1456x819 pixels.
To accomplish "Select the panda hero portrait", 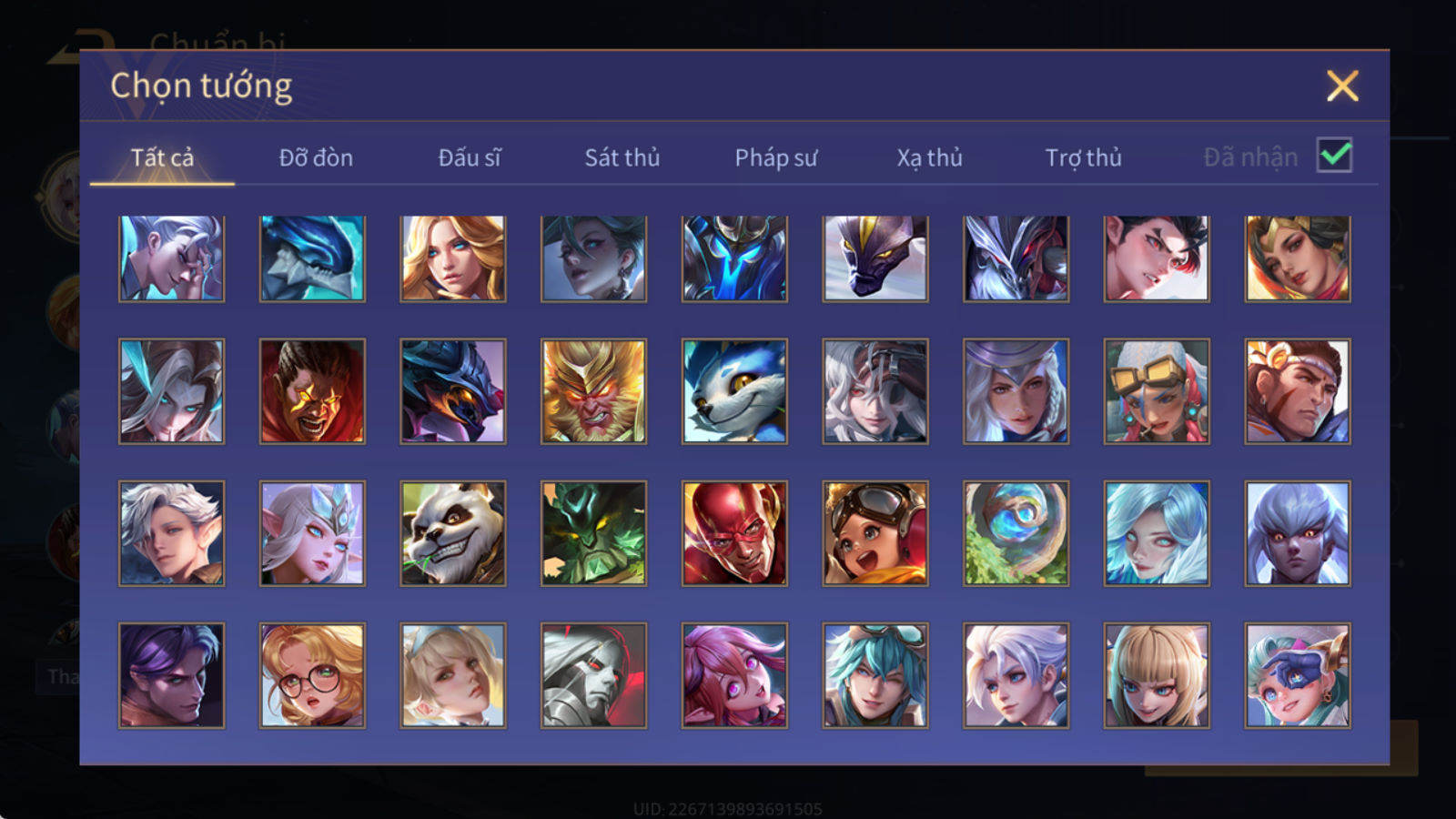I will click(x=453, y=533).
